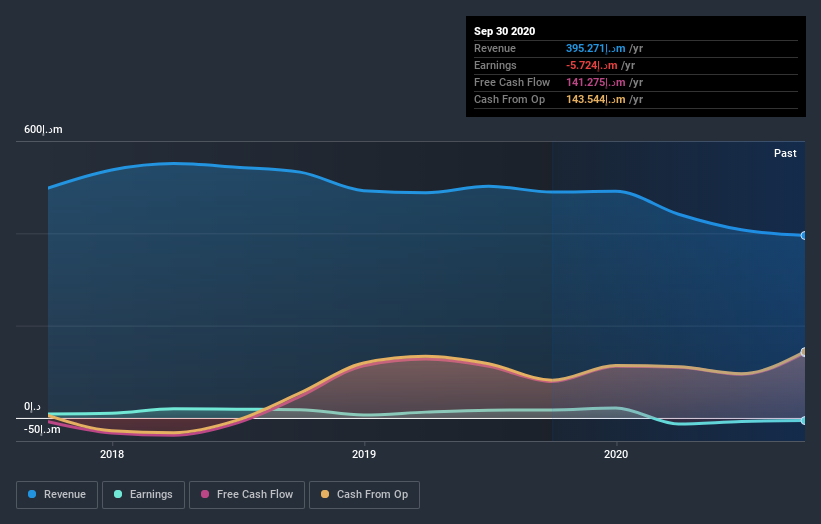Click the Revenue row label in tooltip
The image size is (821, 524).
pyautogui.click(x=495, y=48)
